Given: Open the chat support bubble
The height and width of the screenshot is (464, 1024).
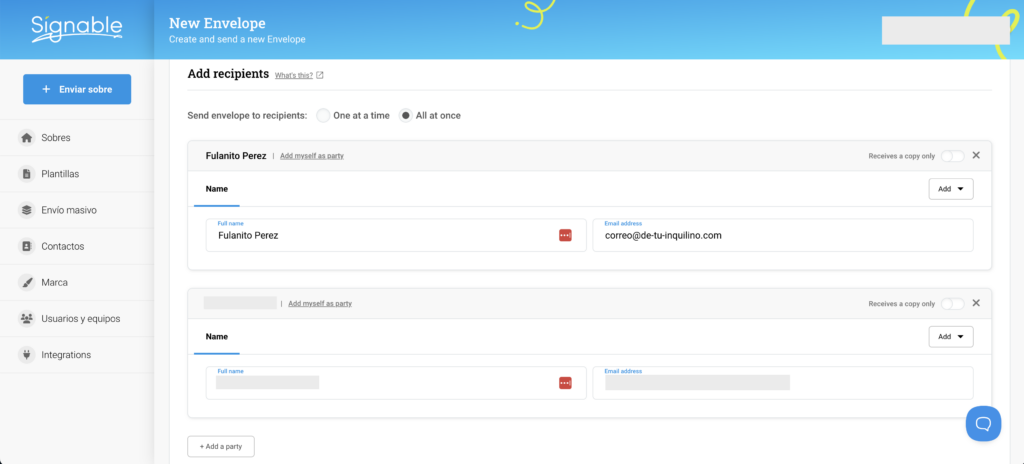Looking at the screenshot, I should [982, 423].
